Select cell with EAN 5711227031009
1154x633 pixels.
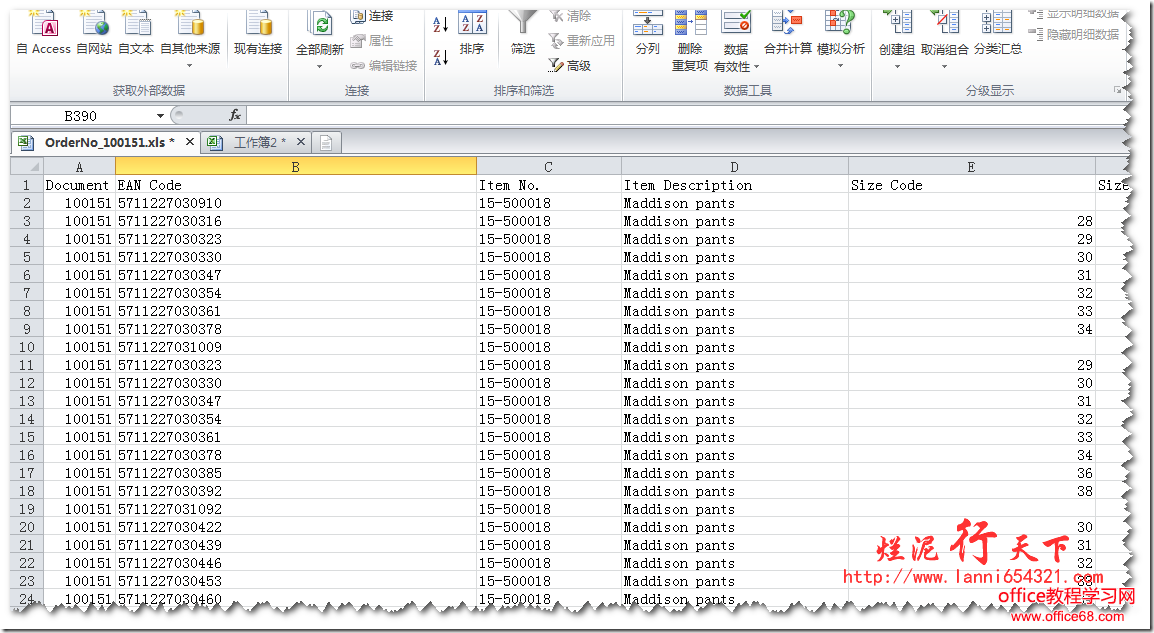click(x=296, y=347)
